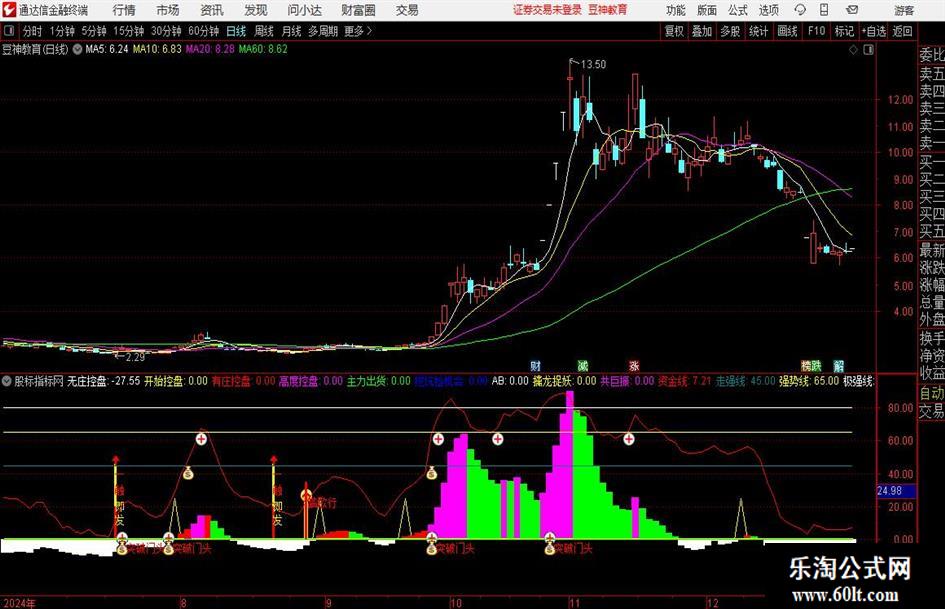Open the 财富圈 menu
This screenshot has width=945, height=609.
click(358, 10)
